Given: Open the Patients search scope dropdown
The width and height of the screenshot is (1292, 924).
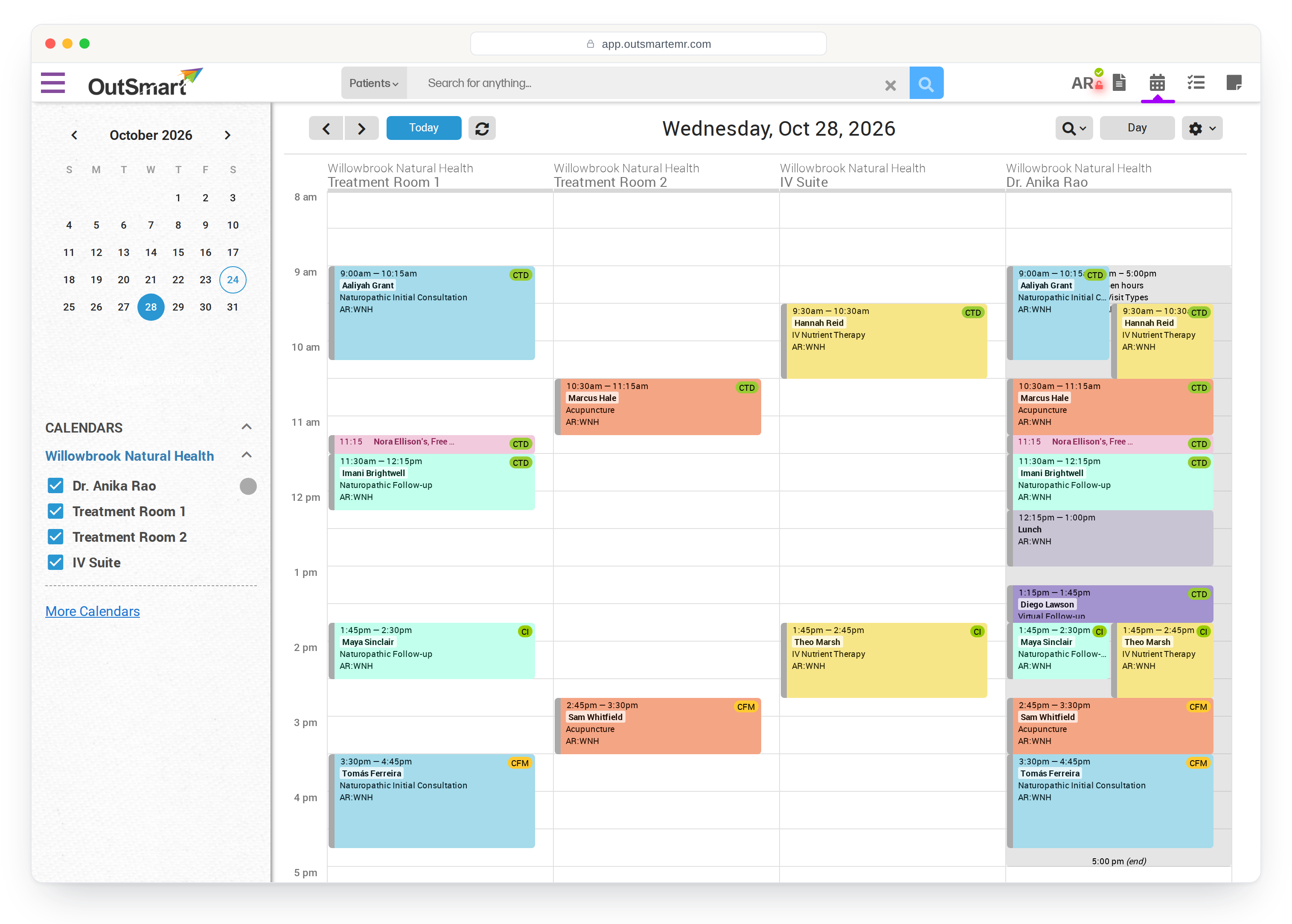Looking at the screenshot, I should [x=374, y=83].
